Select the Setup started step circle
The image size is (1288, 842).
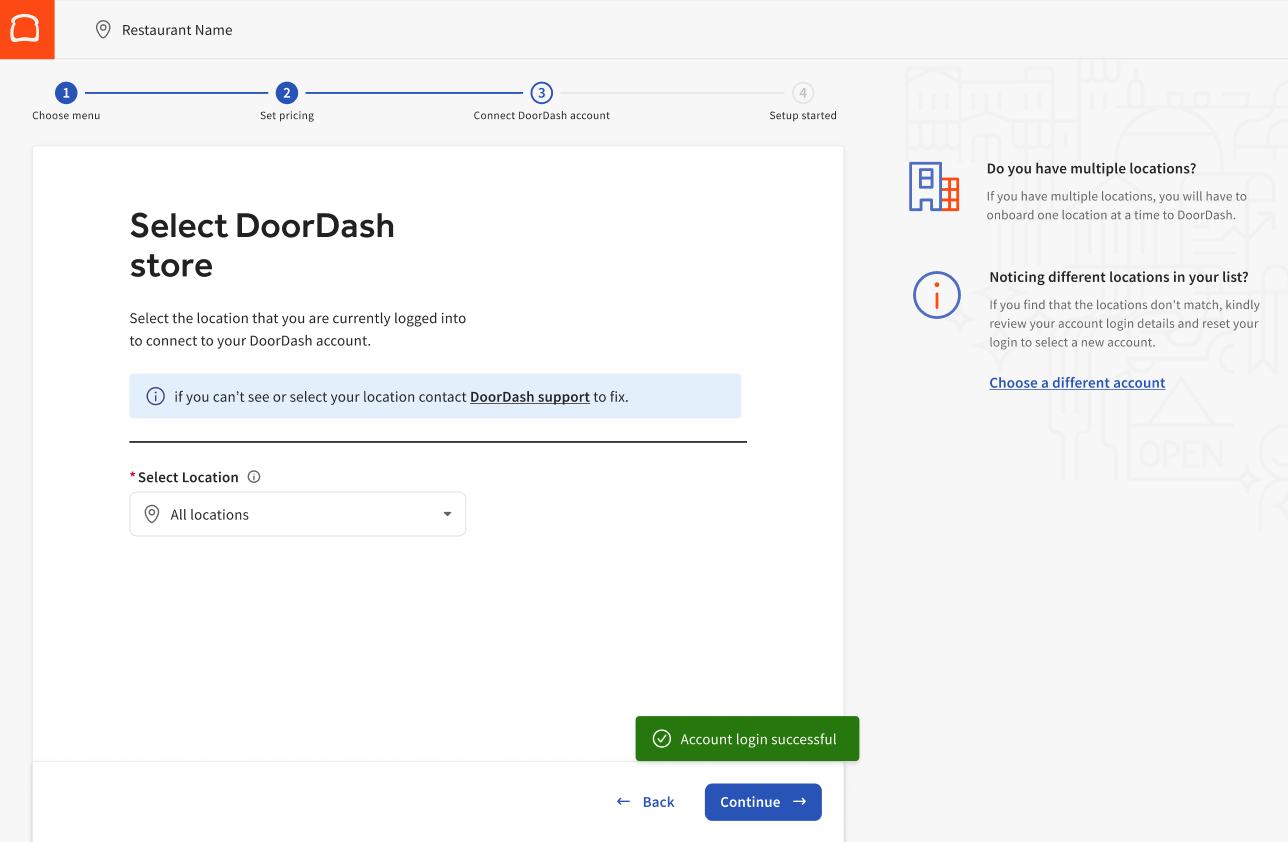[802, 92]
